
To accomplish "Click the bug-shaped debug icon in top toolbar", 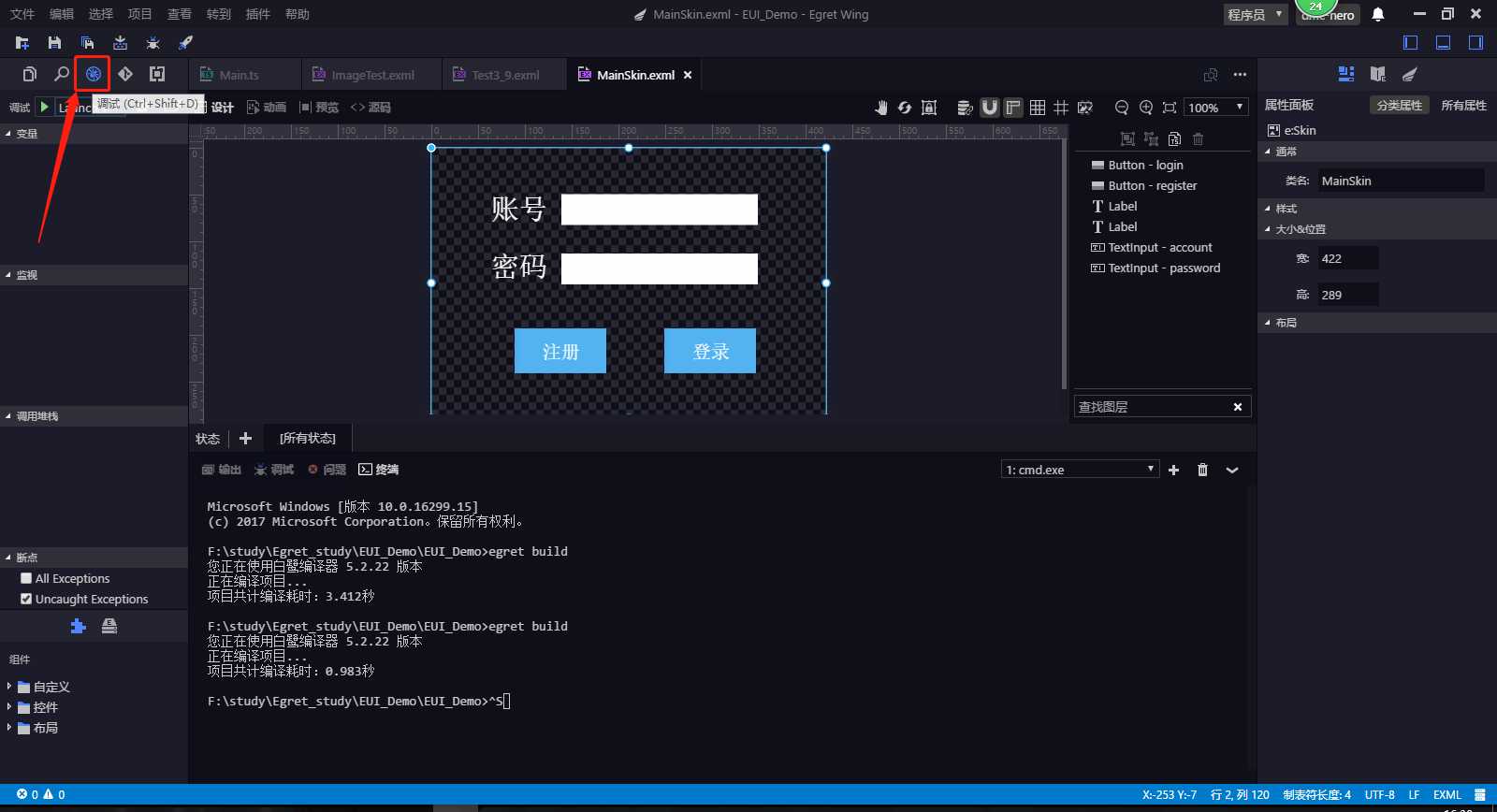I will [x=153, y=43].
